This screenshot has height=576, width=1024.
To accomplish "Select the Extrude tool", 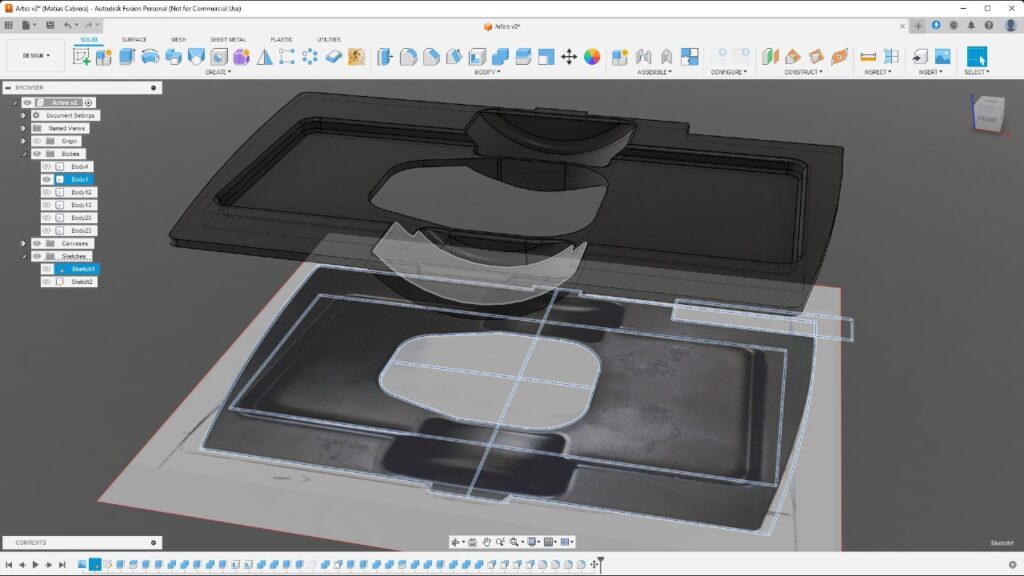I will [127, 57].
